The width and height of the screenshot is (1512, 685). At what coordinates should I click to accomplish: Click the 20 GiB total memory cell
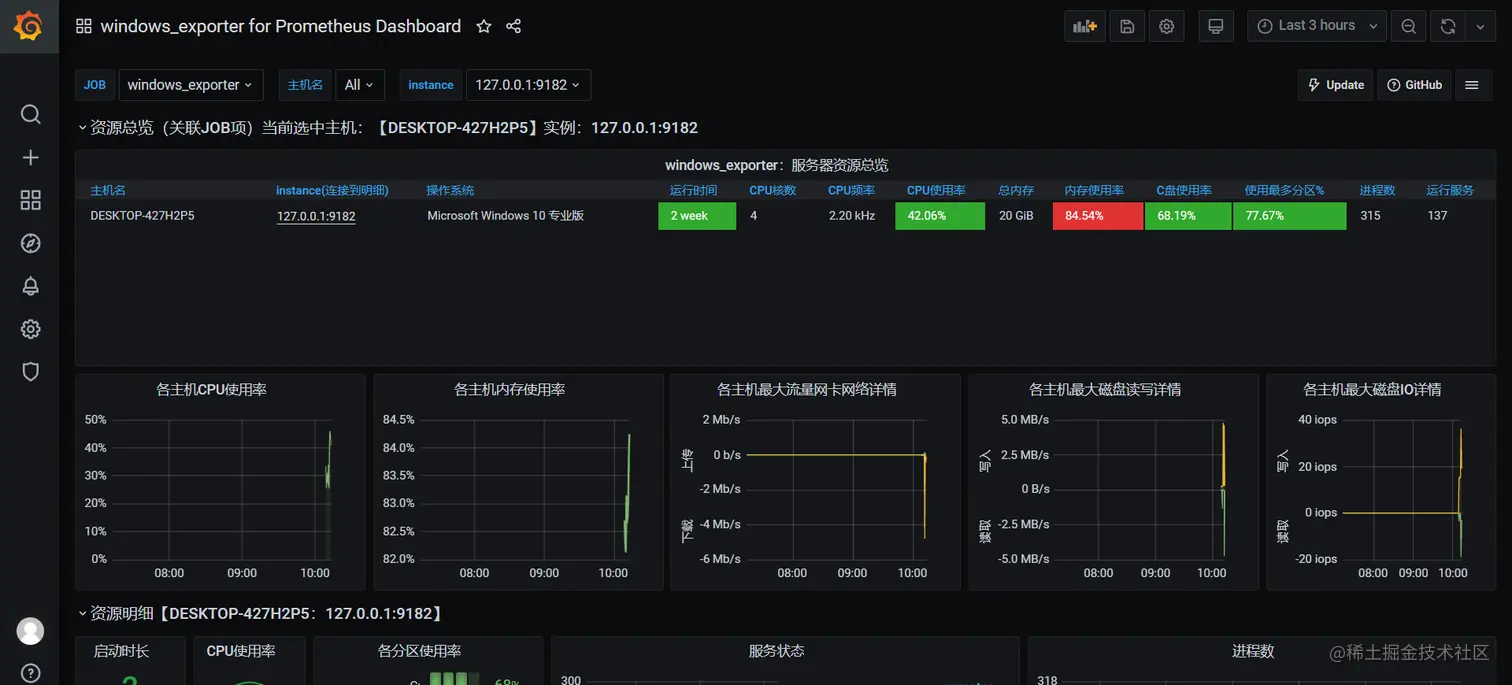(x=1017, y=216)
